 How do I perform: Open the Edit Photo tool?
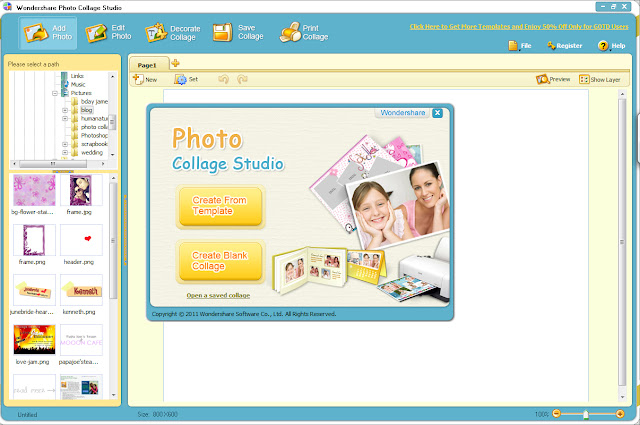(x=109, y=32)
